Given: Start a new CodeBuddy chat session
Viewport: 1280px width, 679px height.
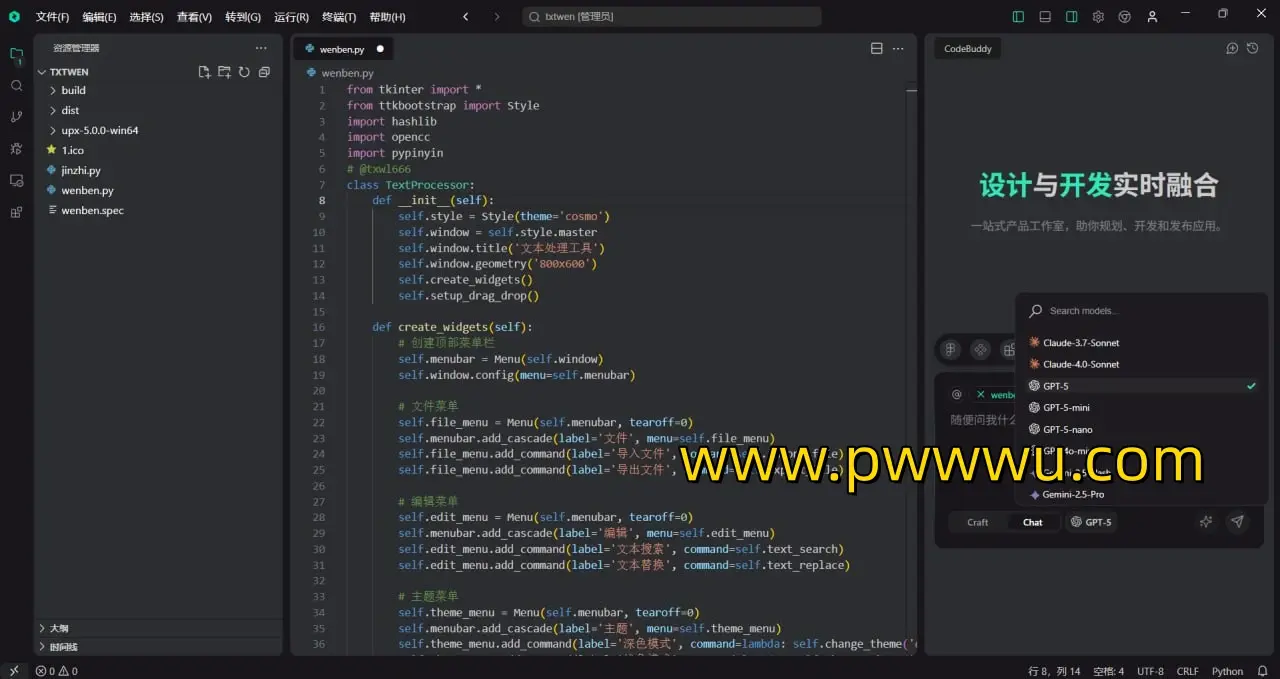Looking at the screenshot, I should click(1232, 48).
